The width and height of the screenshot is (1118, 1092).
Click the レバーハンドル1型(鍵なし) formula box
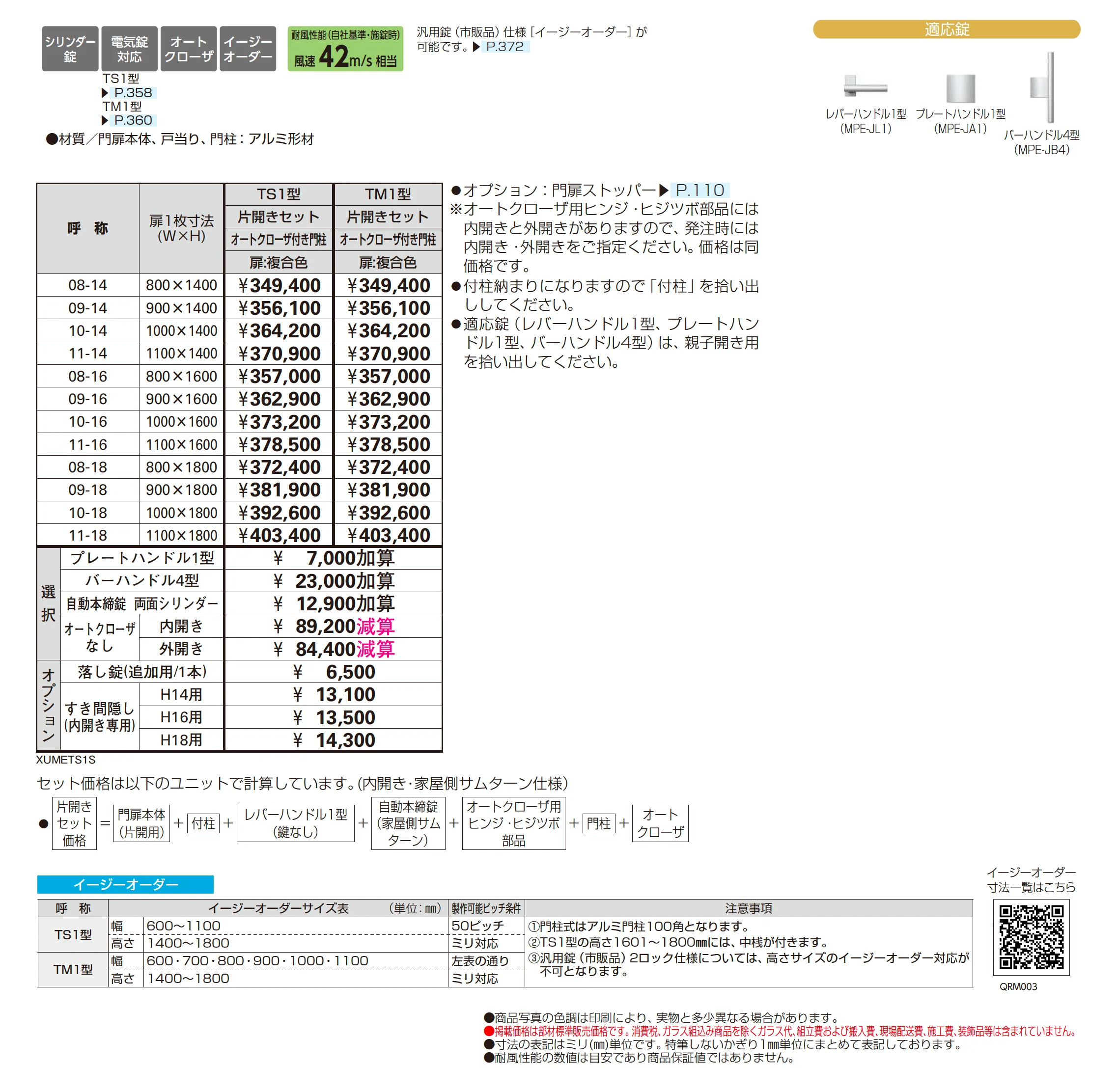point(295,823)
